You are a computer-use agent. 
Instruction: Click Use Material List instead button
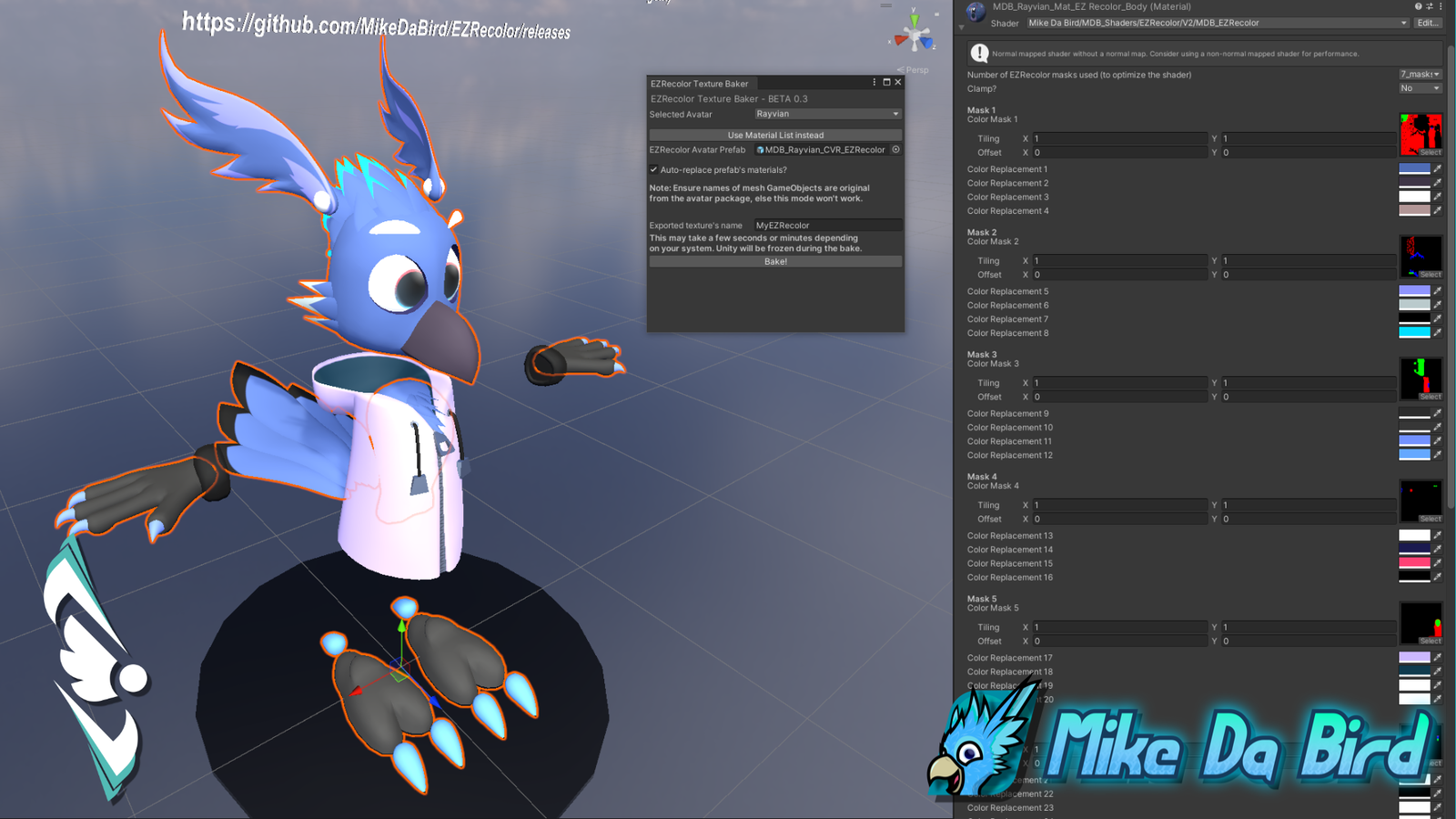tap(775, 135)
